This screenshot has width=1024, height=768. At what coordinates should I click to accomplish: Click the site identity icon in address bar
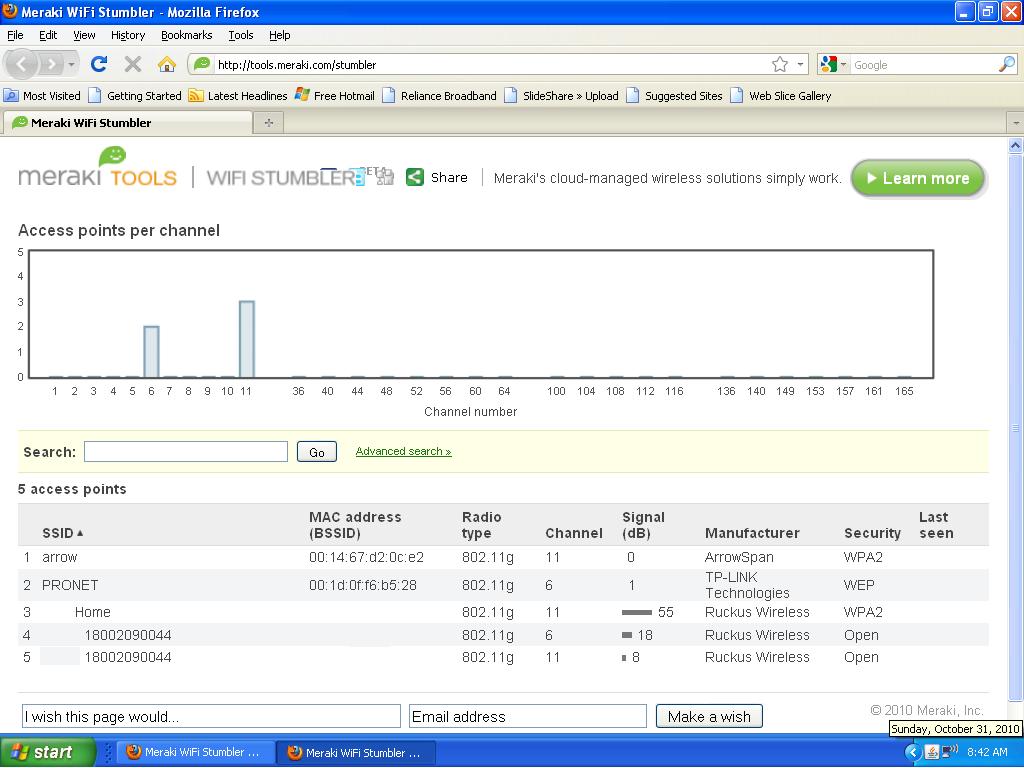click(x=202, y=64)
